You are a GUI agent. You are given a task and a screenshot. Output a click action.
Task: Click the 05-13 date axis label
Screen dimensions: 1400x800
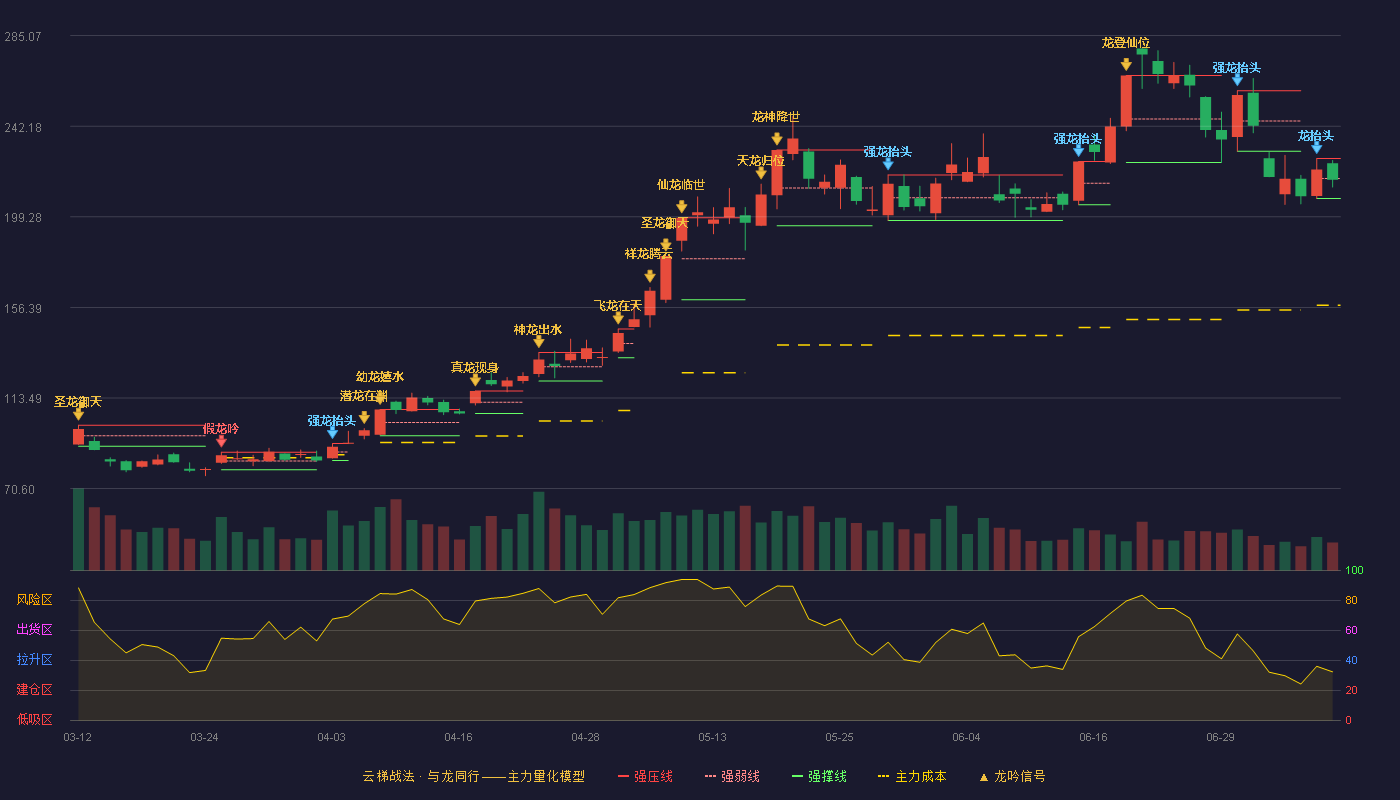[x=712, y=737]
